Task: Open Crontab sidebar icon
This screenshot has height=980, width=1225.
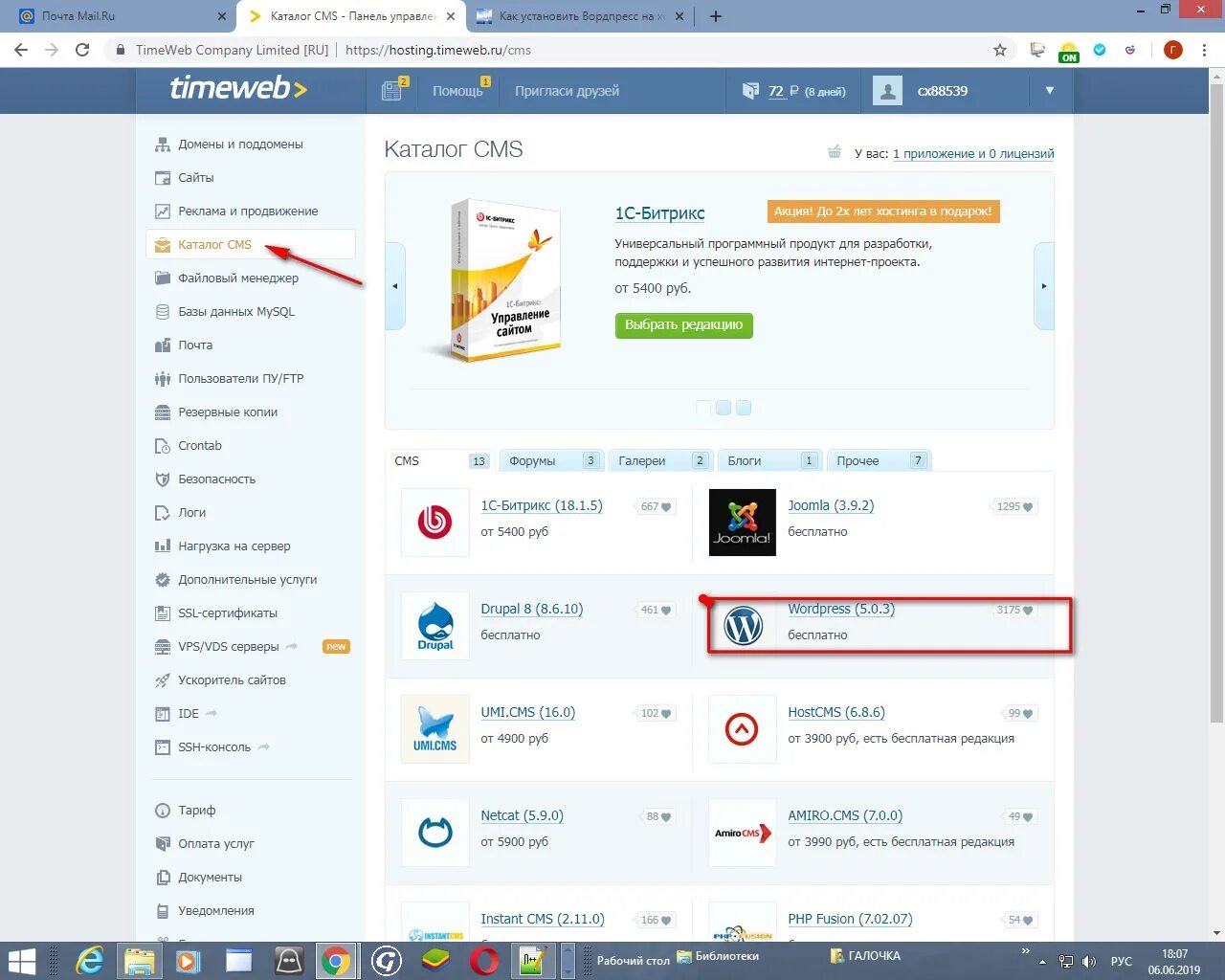Action: pos(163,446)
